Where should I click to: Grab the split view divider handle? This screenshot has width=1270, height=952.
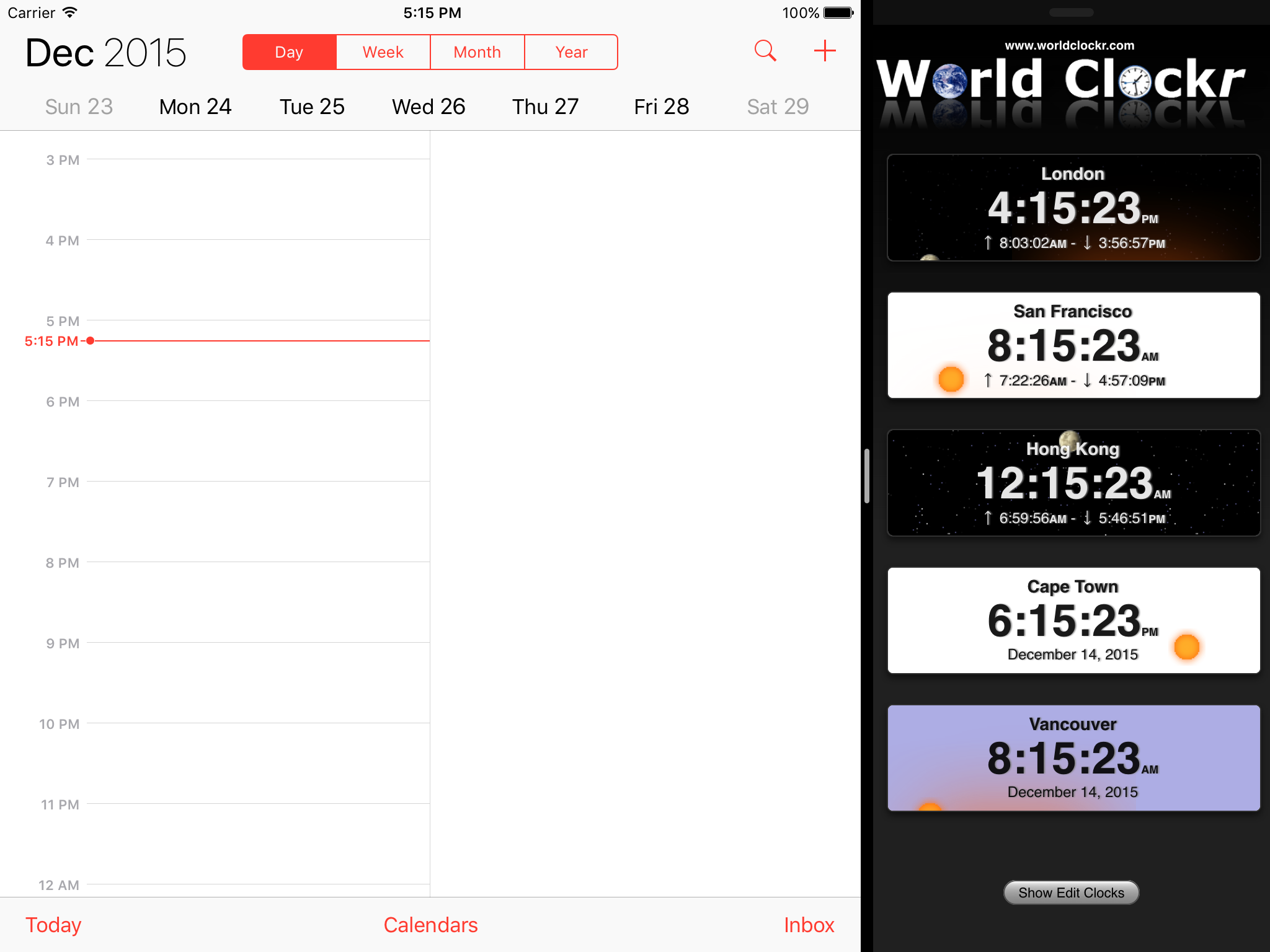866,476
